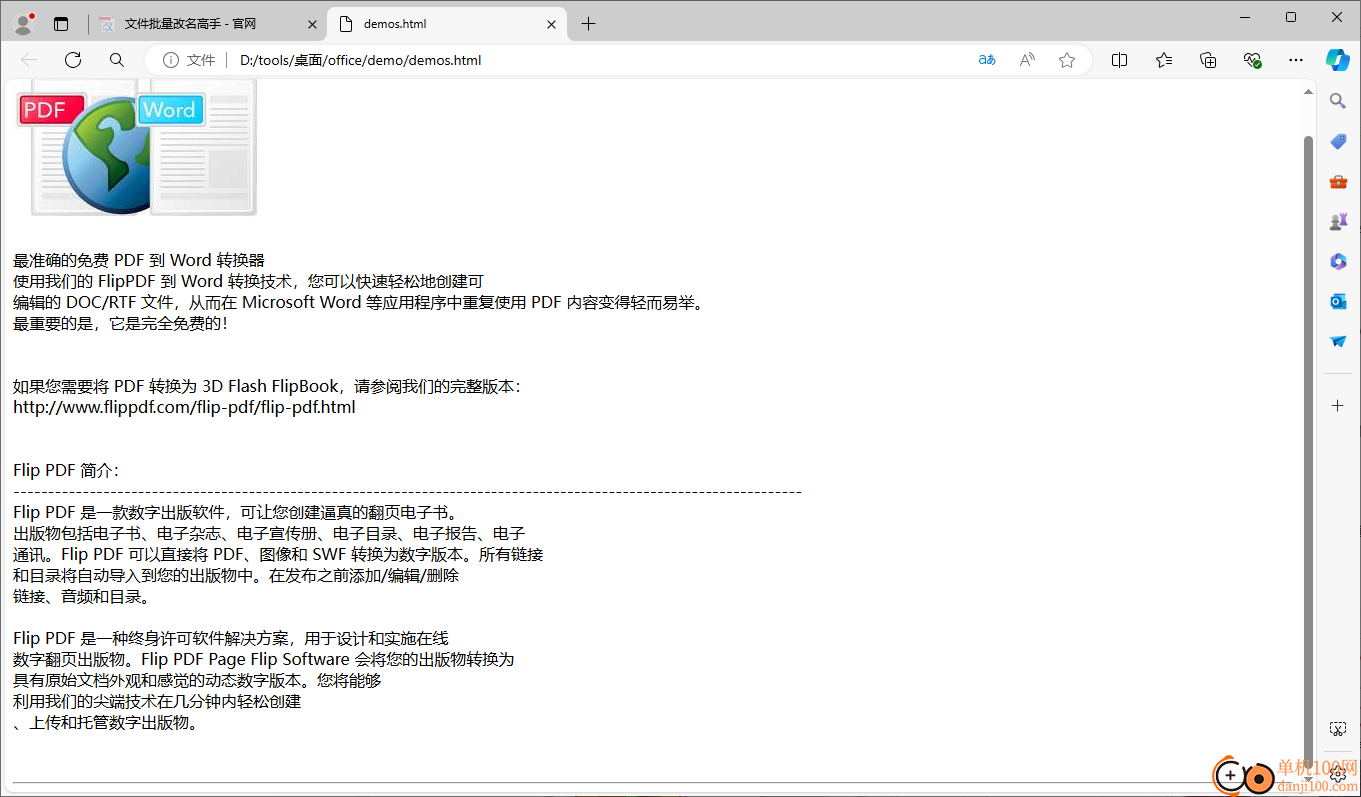Open sidebar Outlook icon
Viewport: 1361px width, 797px height.
(1338, 301)
